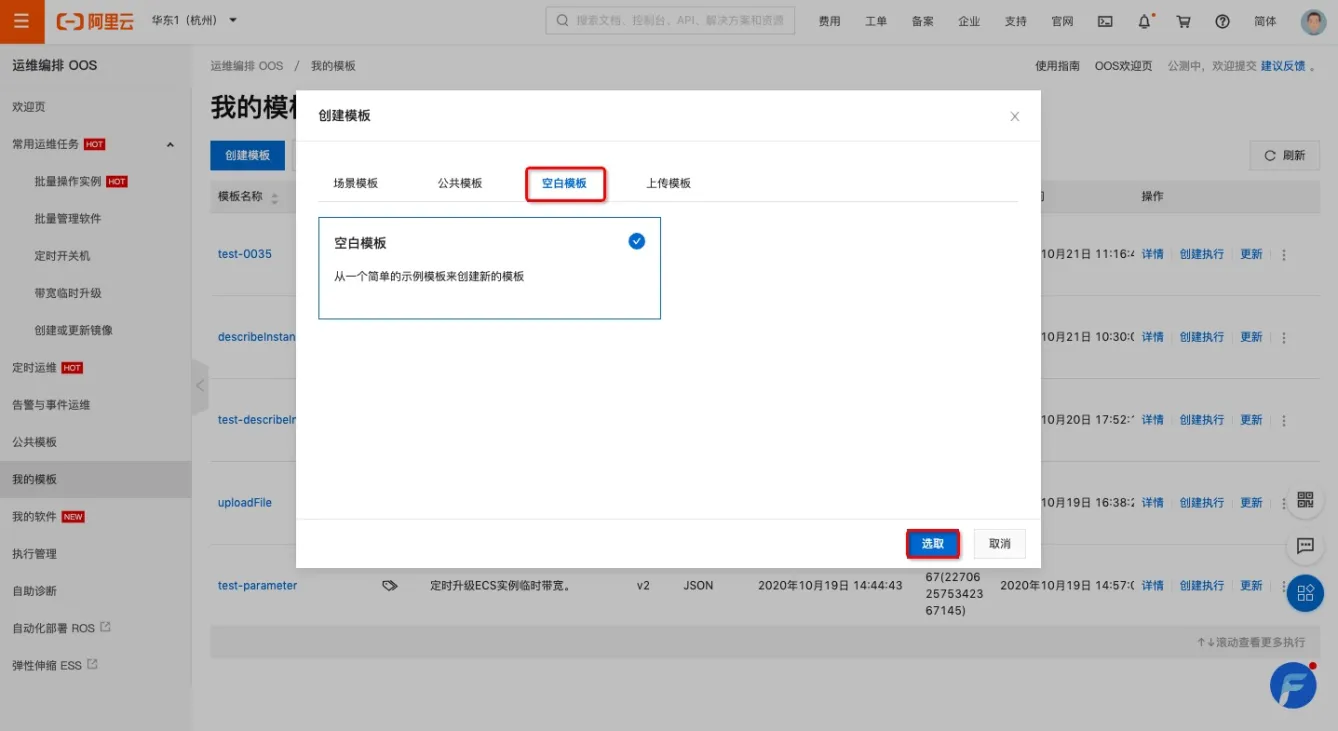Viewport: 1338px width, 731px height.
Task: Open more actions menu for test-0035 row
Action: (1284, 255)
